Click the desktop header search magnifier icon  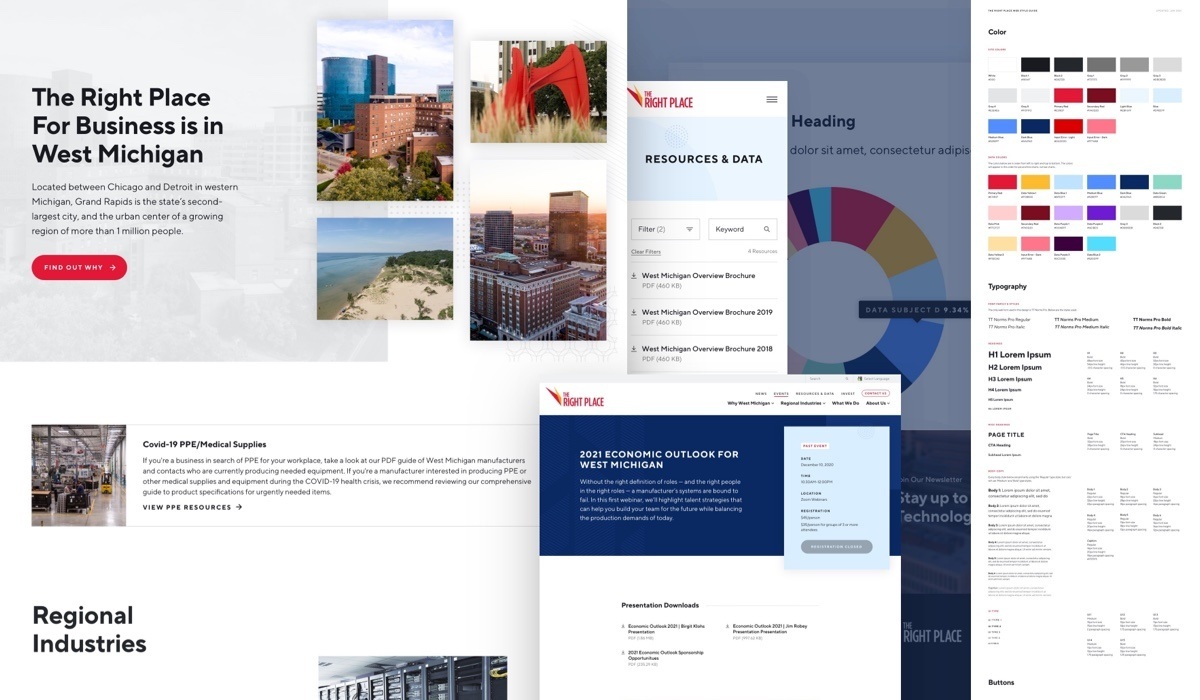click(849, 379)
